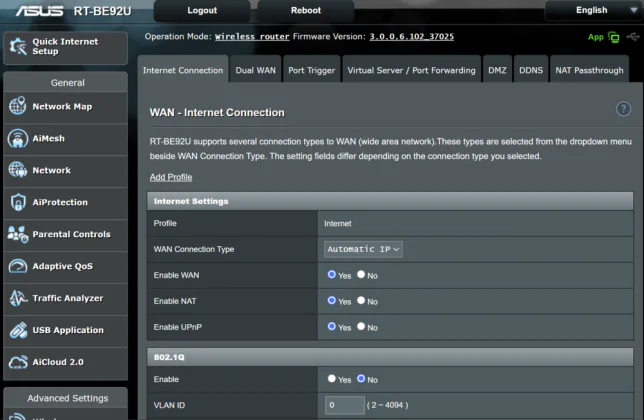Click the Adaptive QoS gauge icon
Viewport: 644px width, 420px height.
tap(18, 266)
